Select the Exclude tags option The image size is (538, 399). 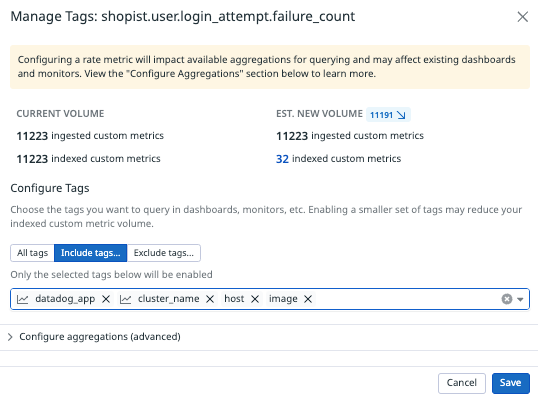point(164,253)
